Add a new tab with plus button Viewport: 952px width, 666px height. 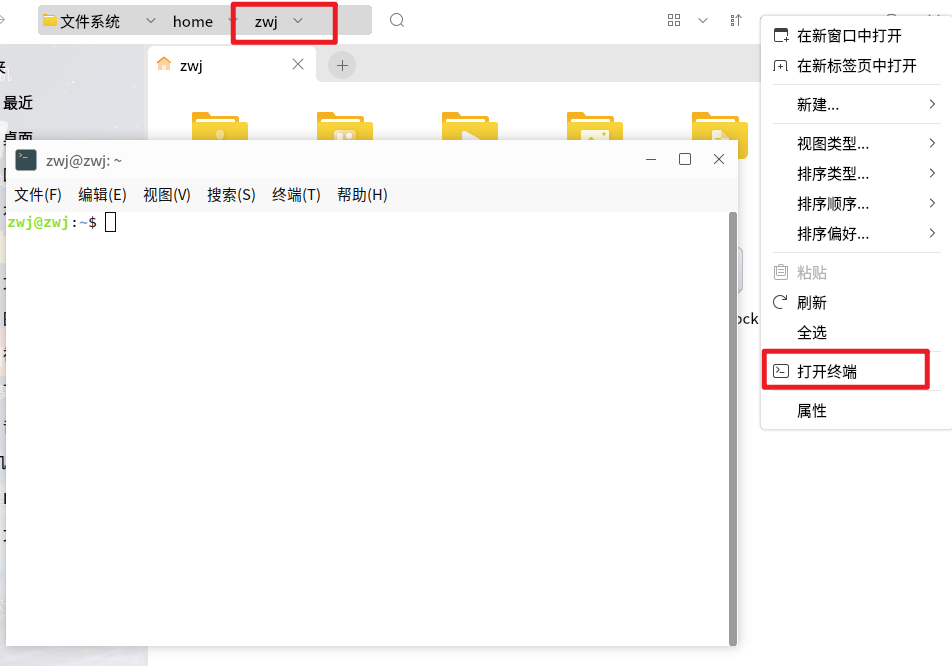click(x=342, y=65)
